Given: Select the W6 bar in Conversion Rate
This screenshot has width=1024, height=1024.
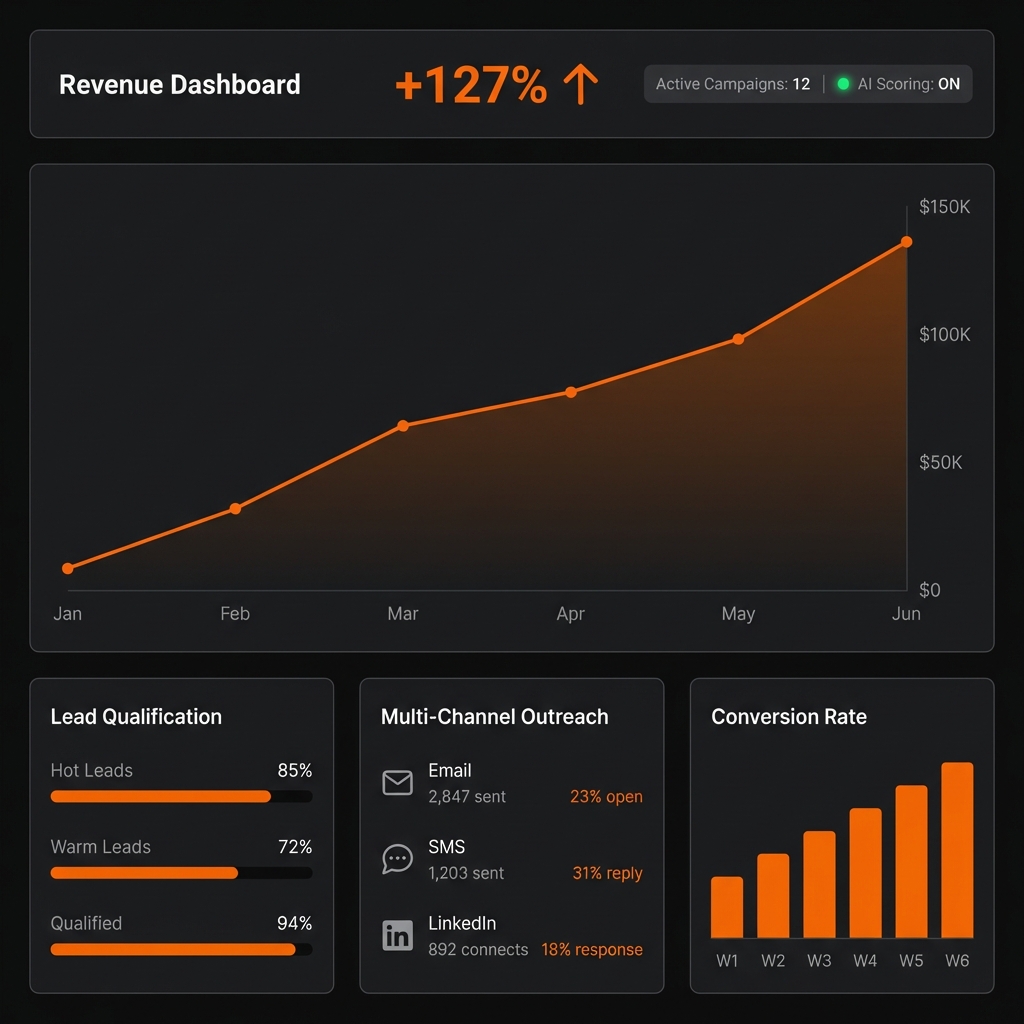Looking at the screenshot, I should (x=957, y=850).
